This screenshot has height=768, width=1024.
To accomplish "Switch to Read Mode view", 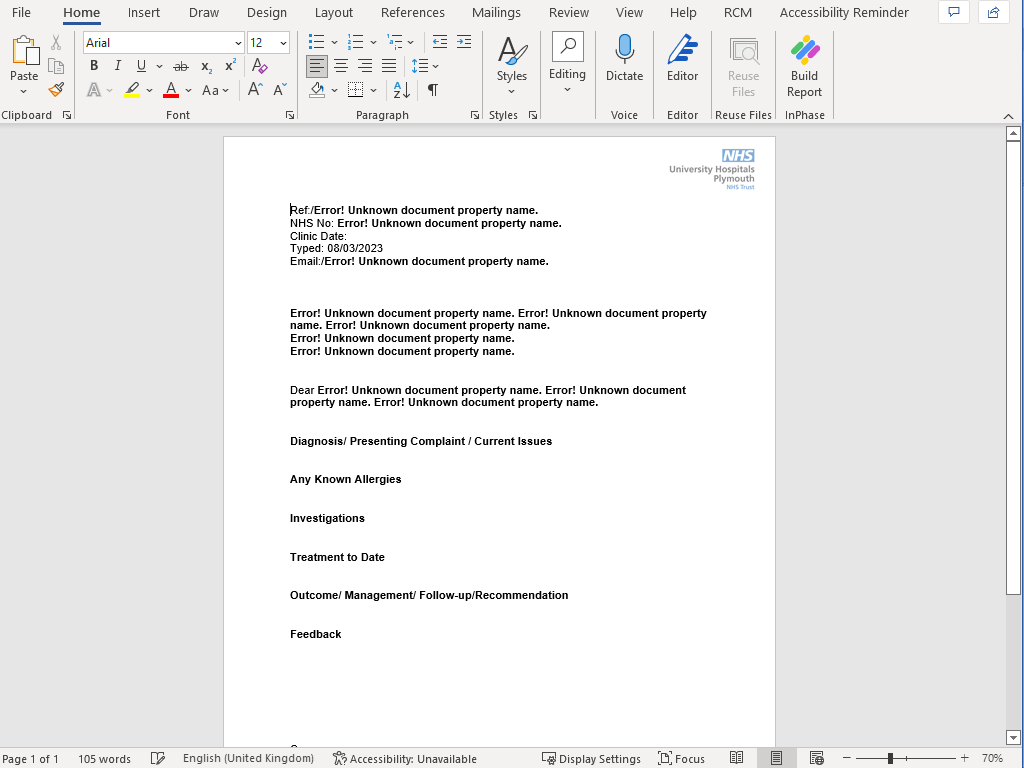I will pos(737,758).
